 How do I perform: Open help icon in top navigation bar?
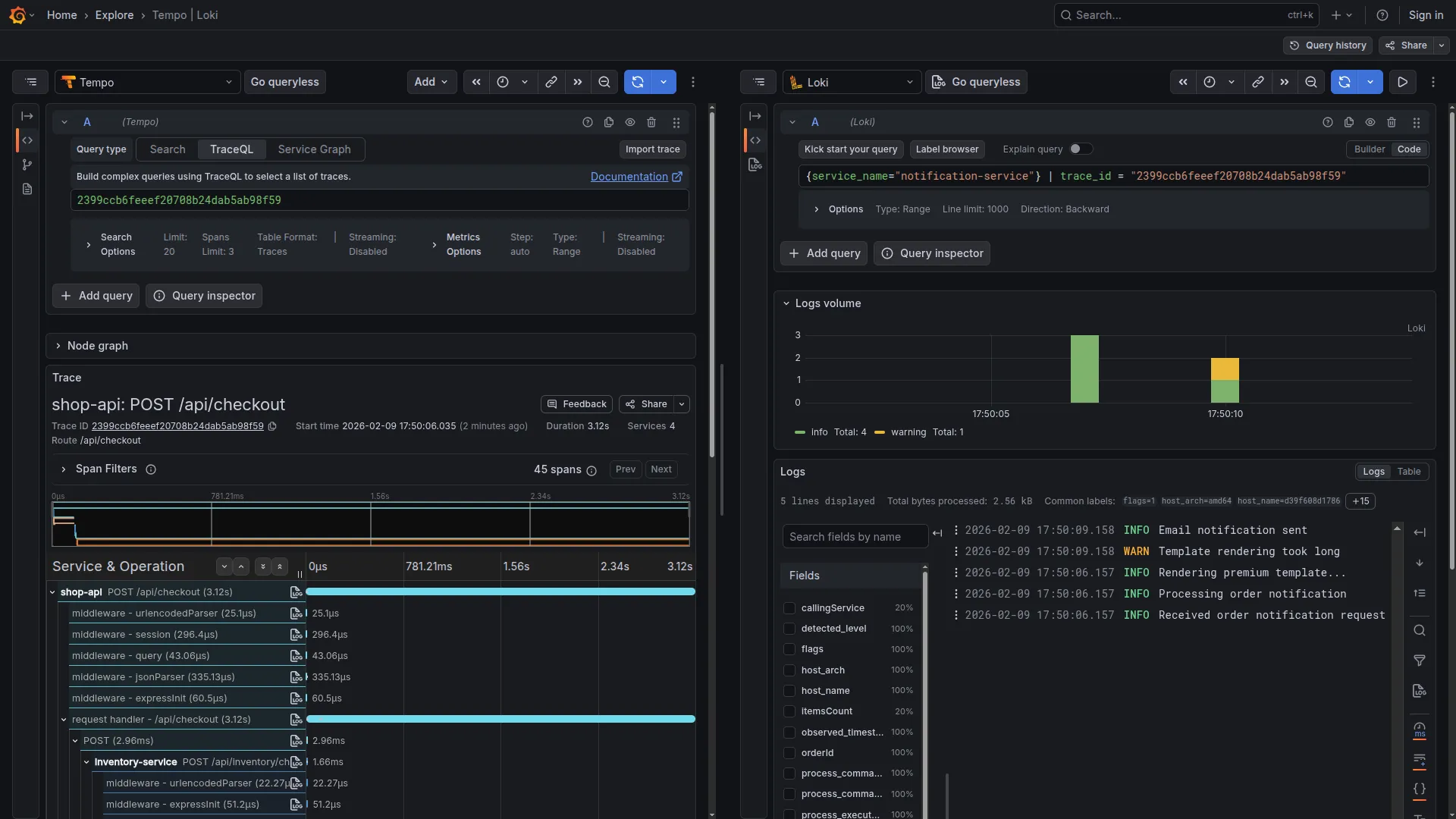[x=1382, y=15]
